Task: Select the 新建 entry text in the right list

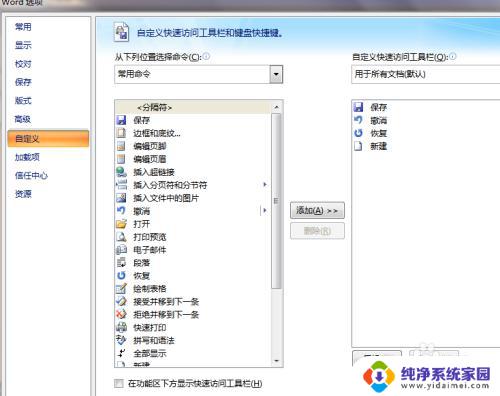Action: click(379, 146)
